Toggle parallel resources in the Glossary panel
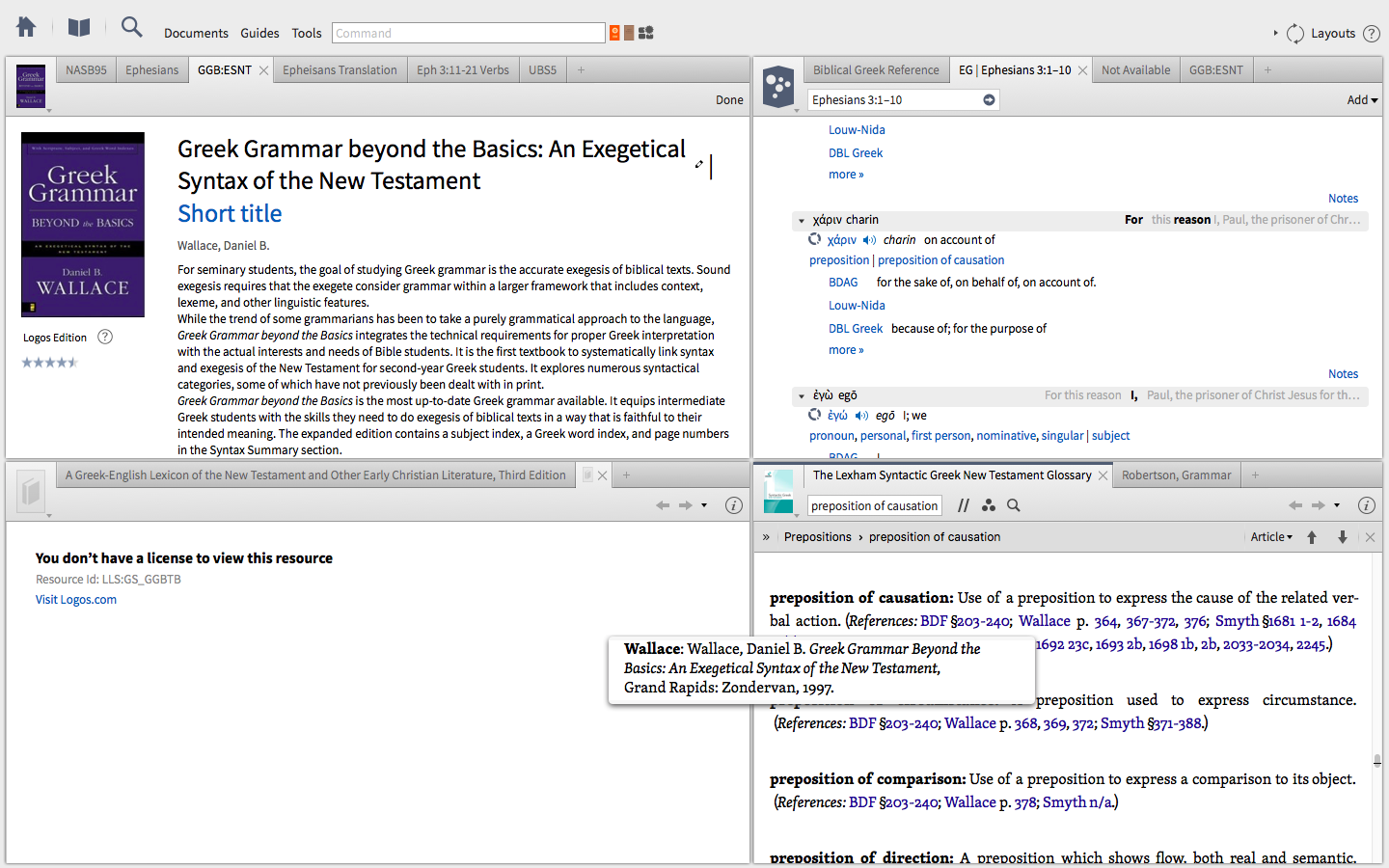The width and height of the screenshot is (1389, 868). pyautogui.click(x=964, y=505)
